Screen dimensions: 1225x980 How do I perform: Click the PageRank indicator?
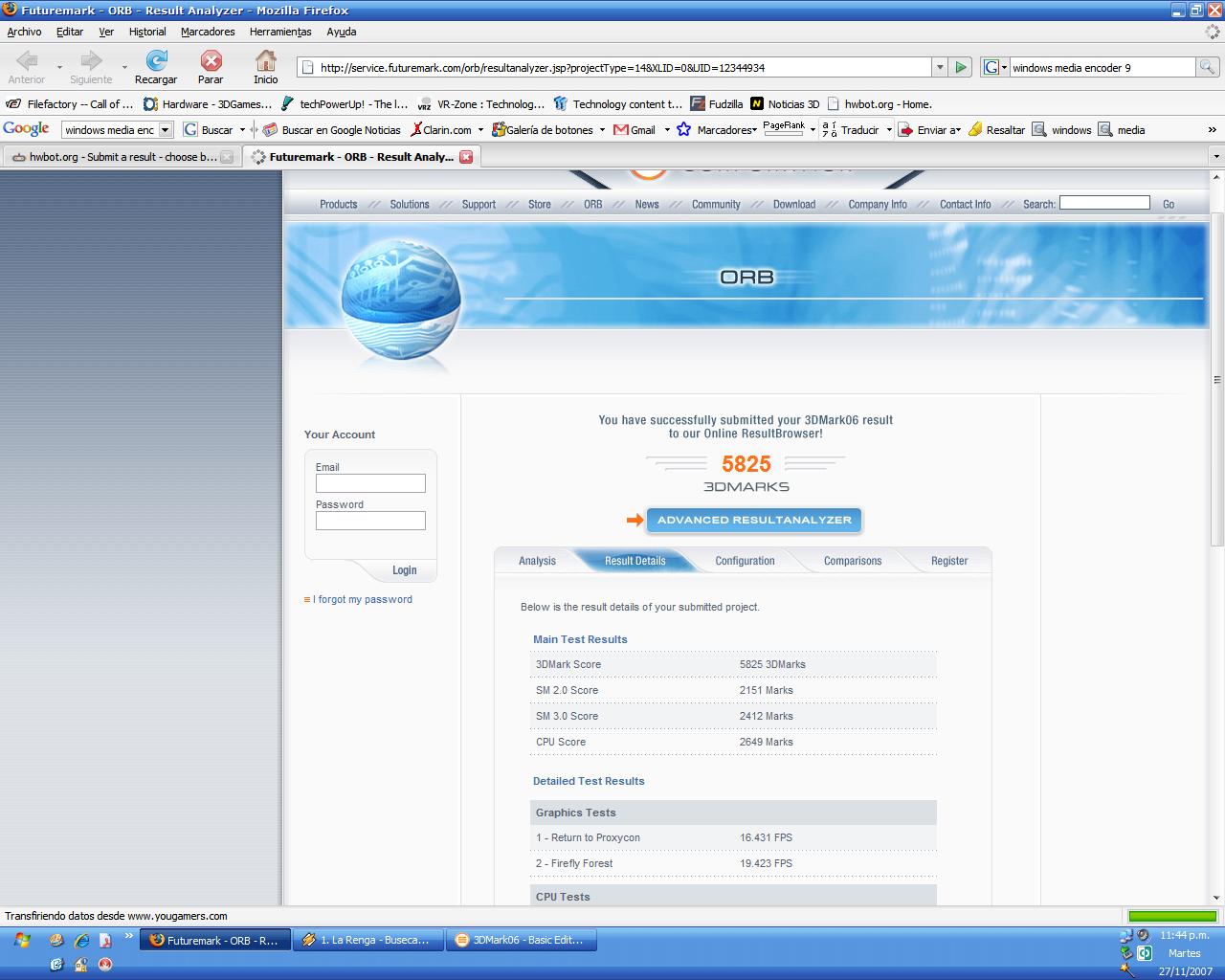click(784, 127)
